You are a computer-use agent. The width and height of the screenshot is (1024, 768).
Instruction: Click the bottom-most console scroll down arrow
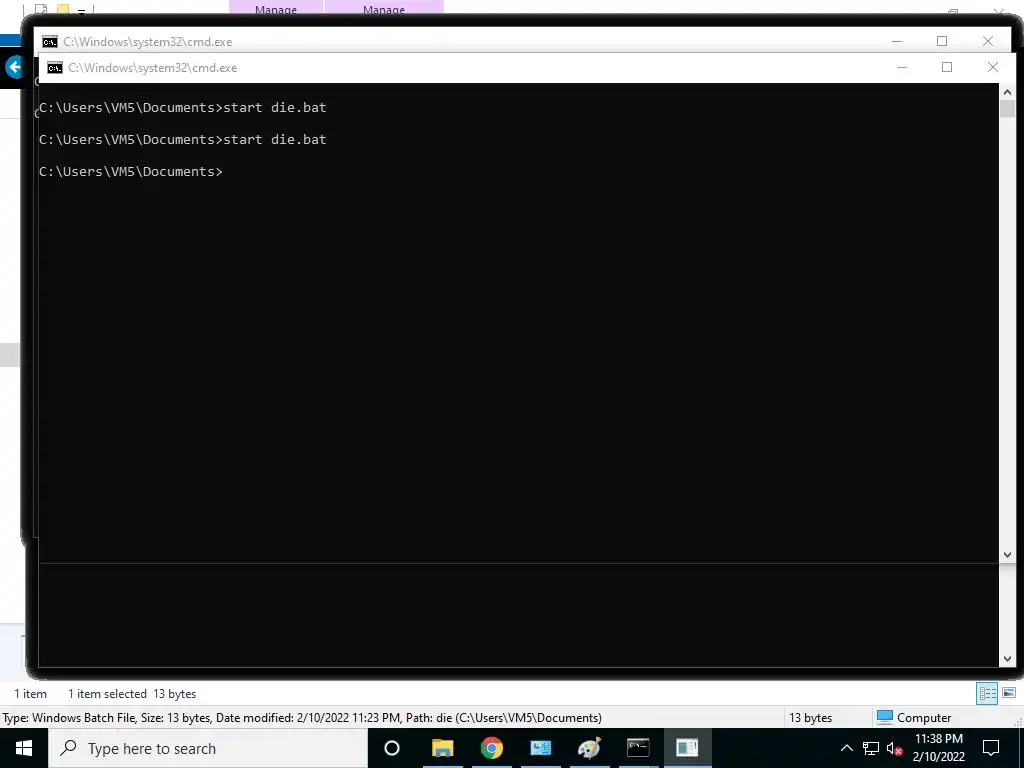(1007, 659)
